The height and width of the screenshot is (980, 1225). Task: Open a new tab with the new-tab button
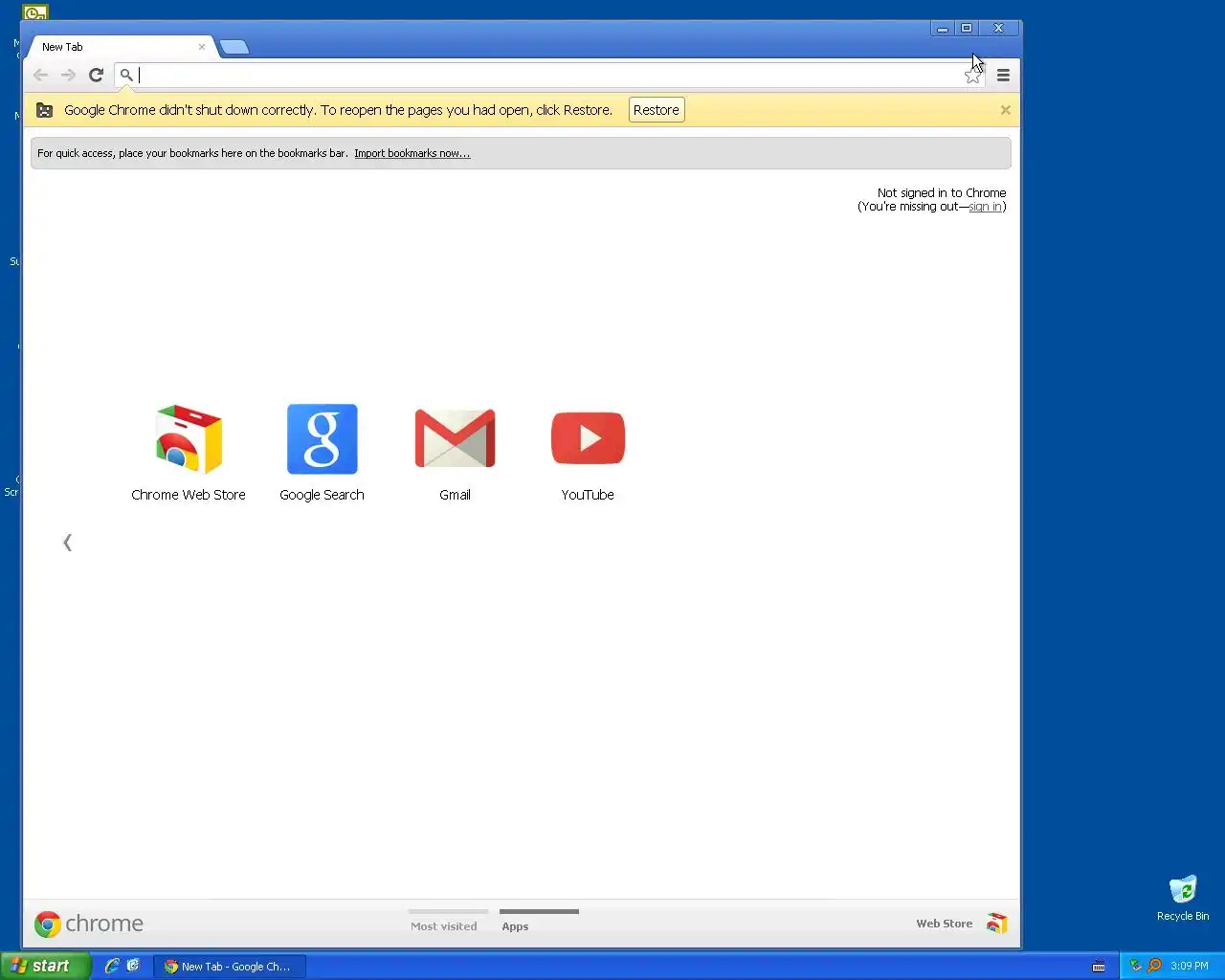[x=234, y=47]
